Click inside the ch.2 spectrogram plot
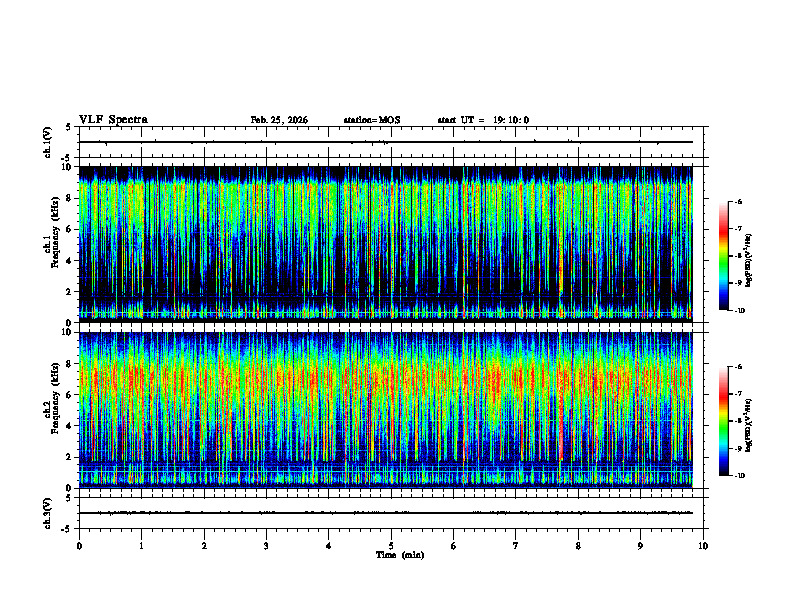Screen dimensions: 792x612 coord(386,410)
